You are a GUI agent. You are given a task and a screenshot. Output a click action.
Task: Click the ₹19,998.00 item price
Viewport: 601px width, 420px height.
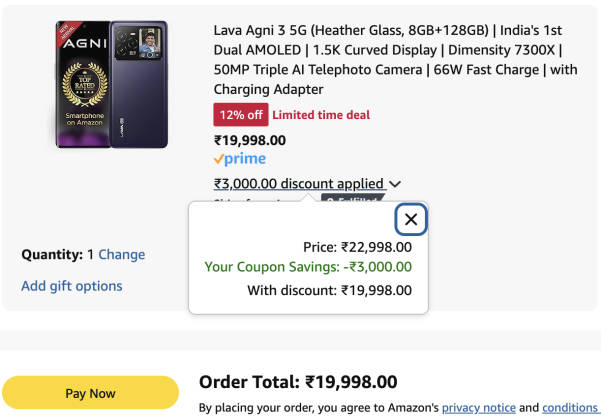pyautogui.click(x=250, y=140)
